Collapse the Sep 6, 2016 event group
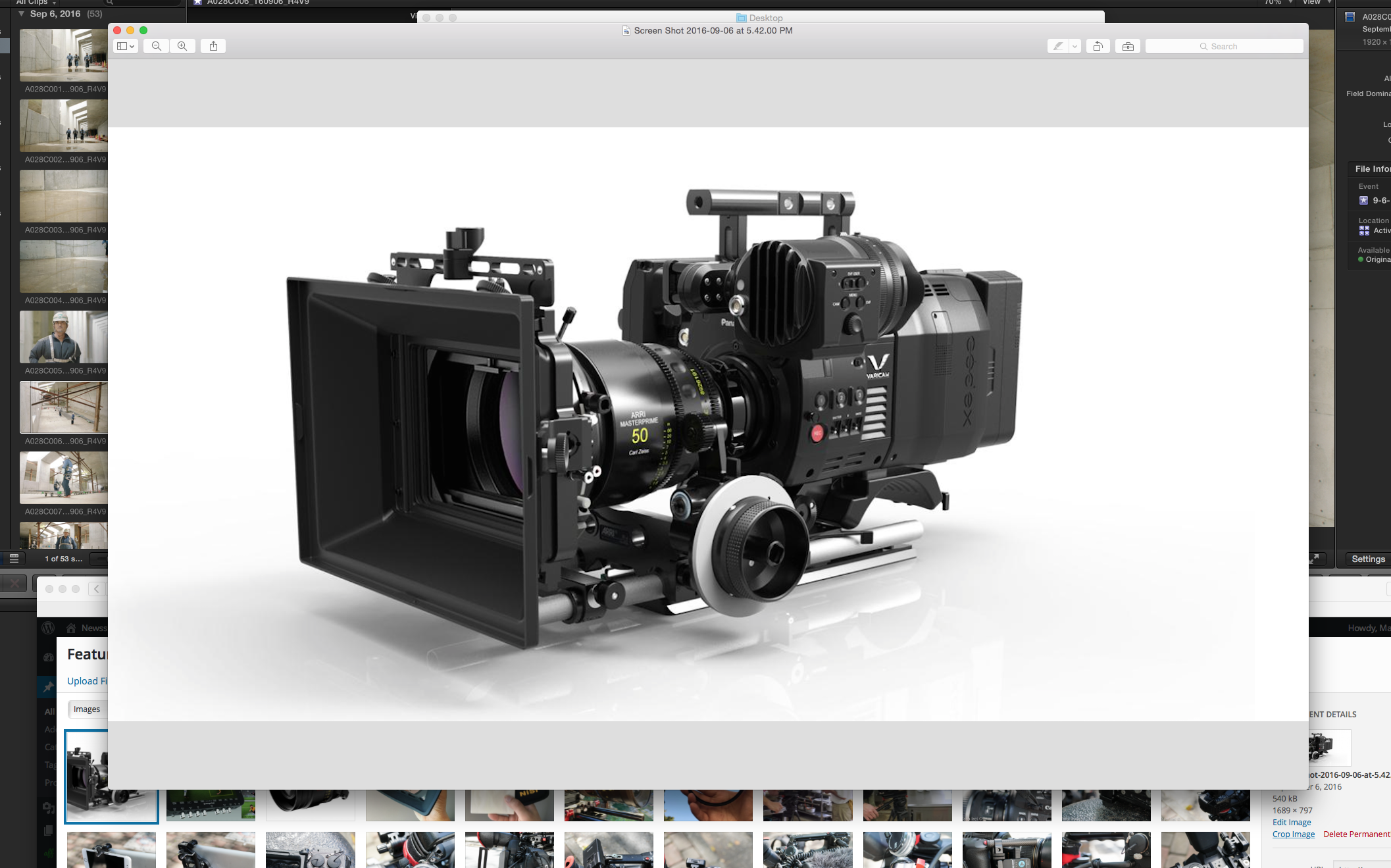Screen dimensions: 1391x868 (x=21, y=14)
